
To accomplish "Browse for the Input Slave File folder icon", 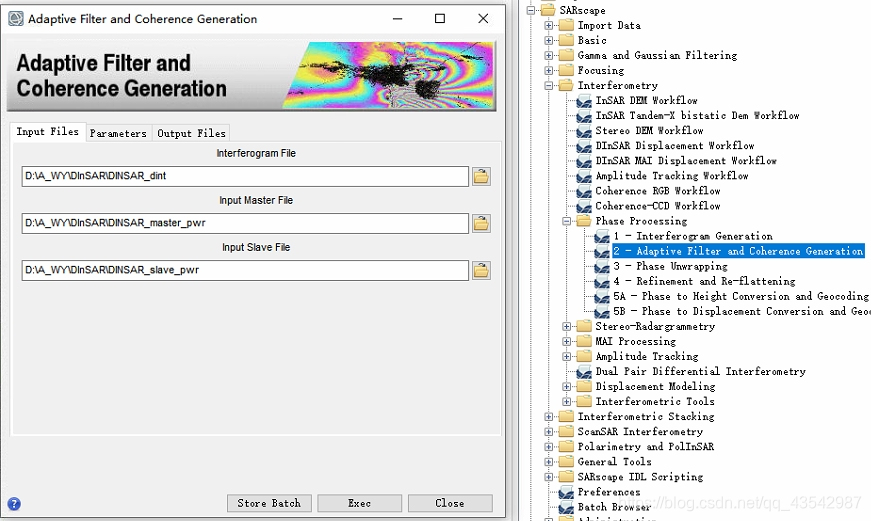I will tap(481, 270).
